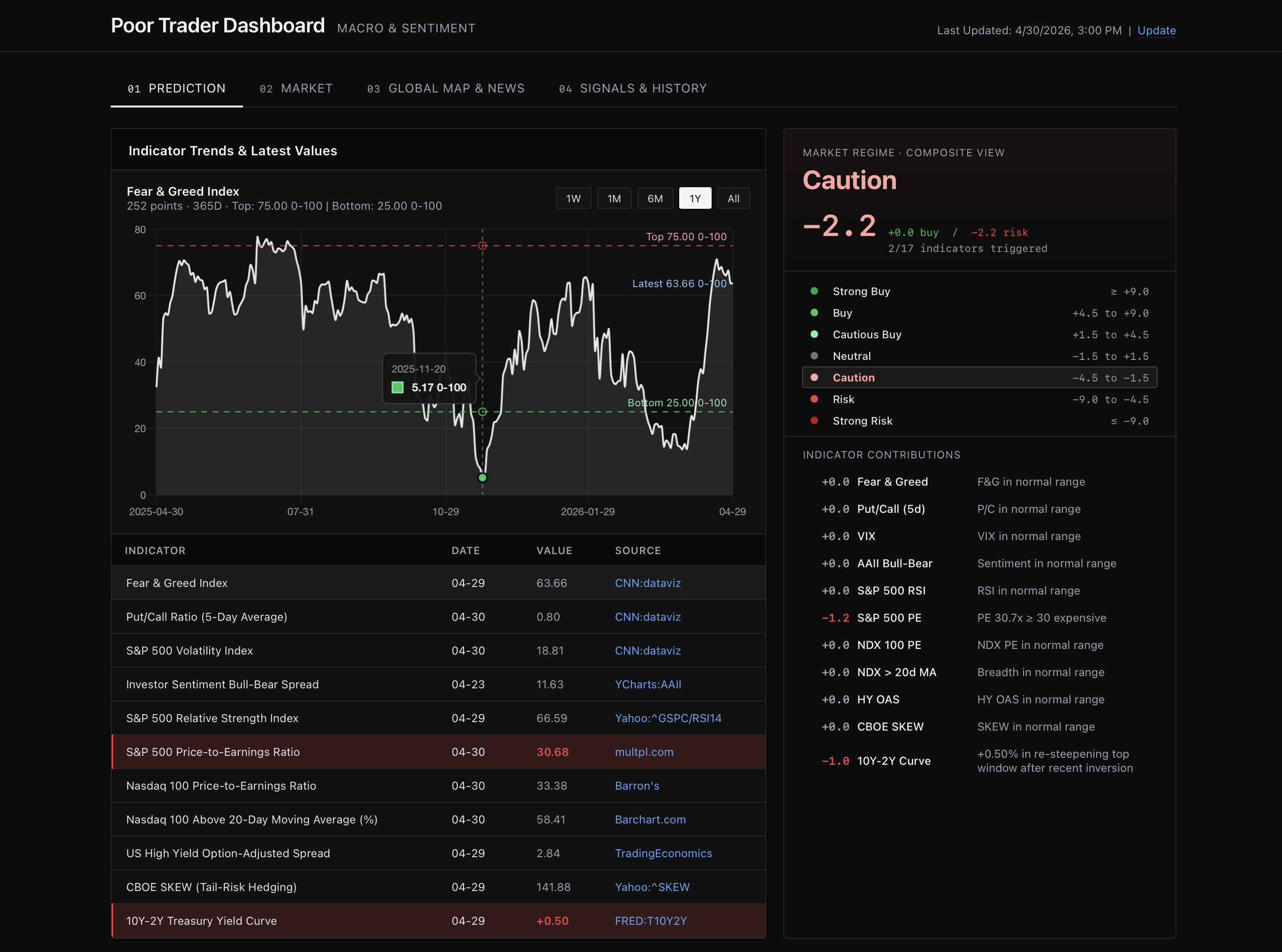Open CNN:dataviz link for Volatility Index
The height and width of the screenshot is (952, 1282).
click(x=648, y=651)
